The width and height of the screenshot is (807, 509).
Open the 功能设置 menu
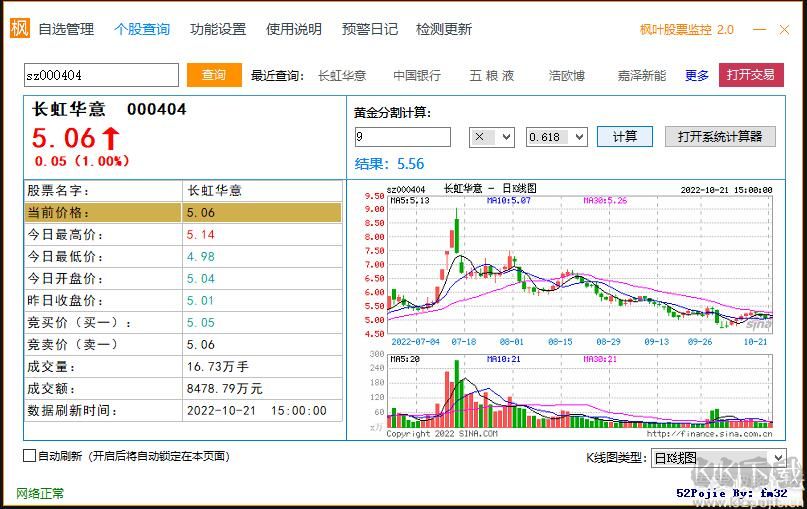click(218, 29)
